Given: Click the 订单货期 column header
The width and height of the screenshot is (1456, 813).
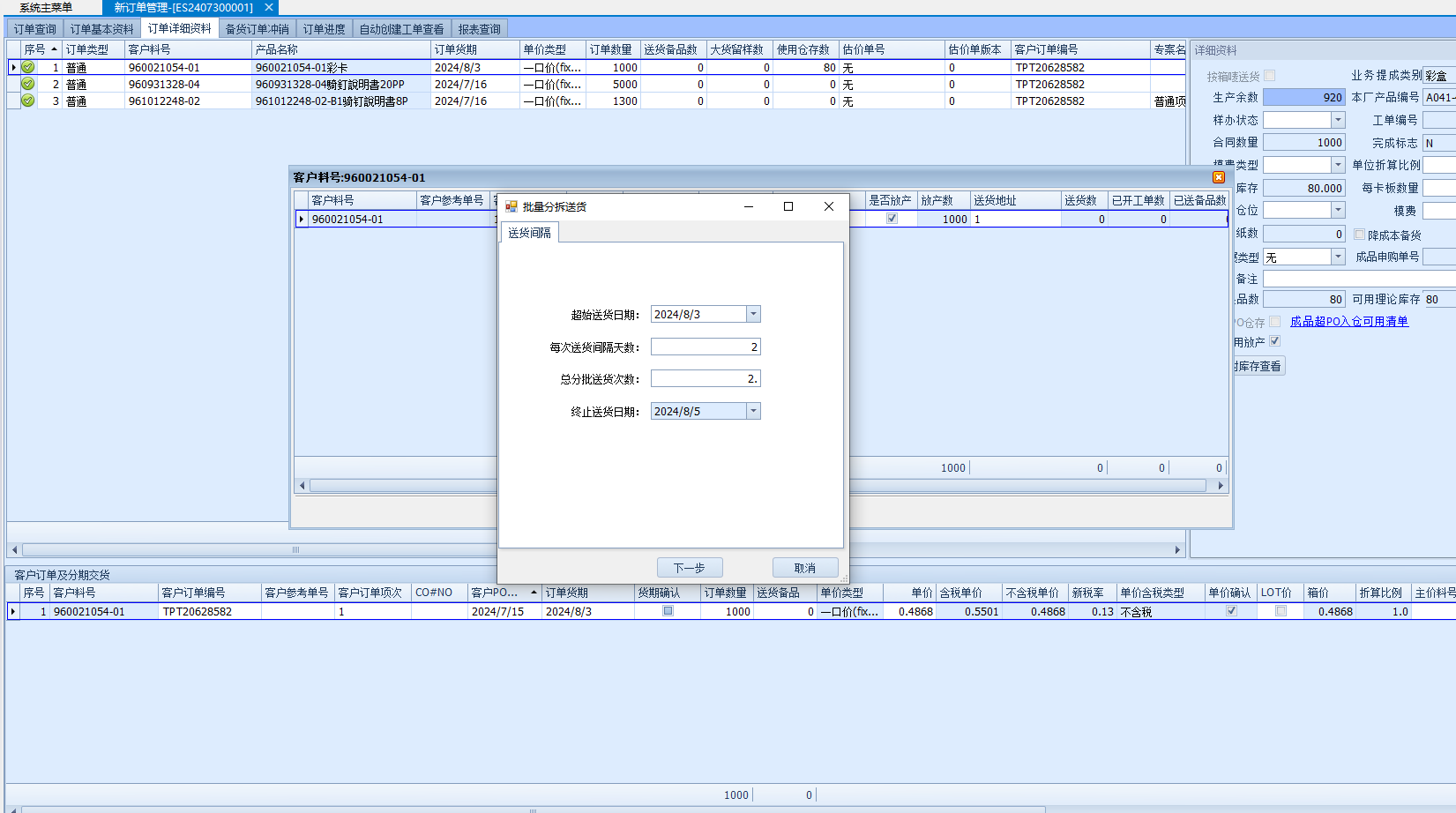Looking at the screenshot, I should [475, 49].
